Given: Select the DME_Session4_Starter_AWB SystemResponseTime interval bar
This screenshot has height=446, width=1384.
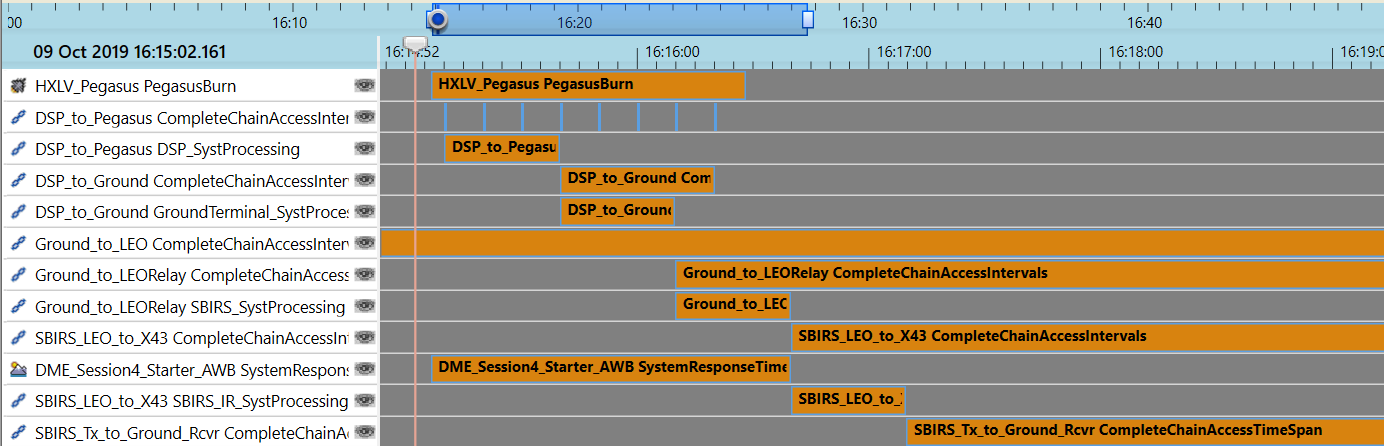Looking at the screenshot, I should pos(610,368).
